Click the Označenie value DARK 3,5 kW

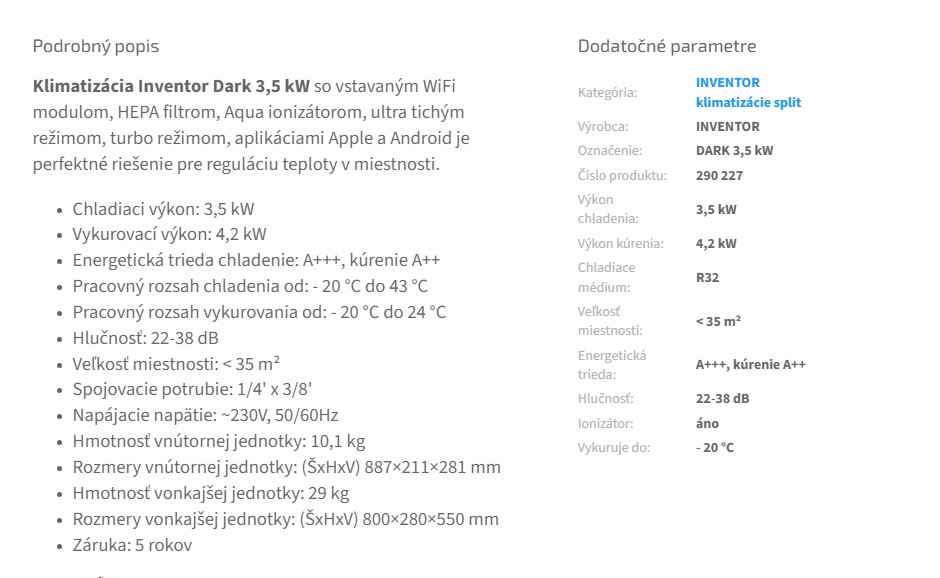click(x=734, y=150)
